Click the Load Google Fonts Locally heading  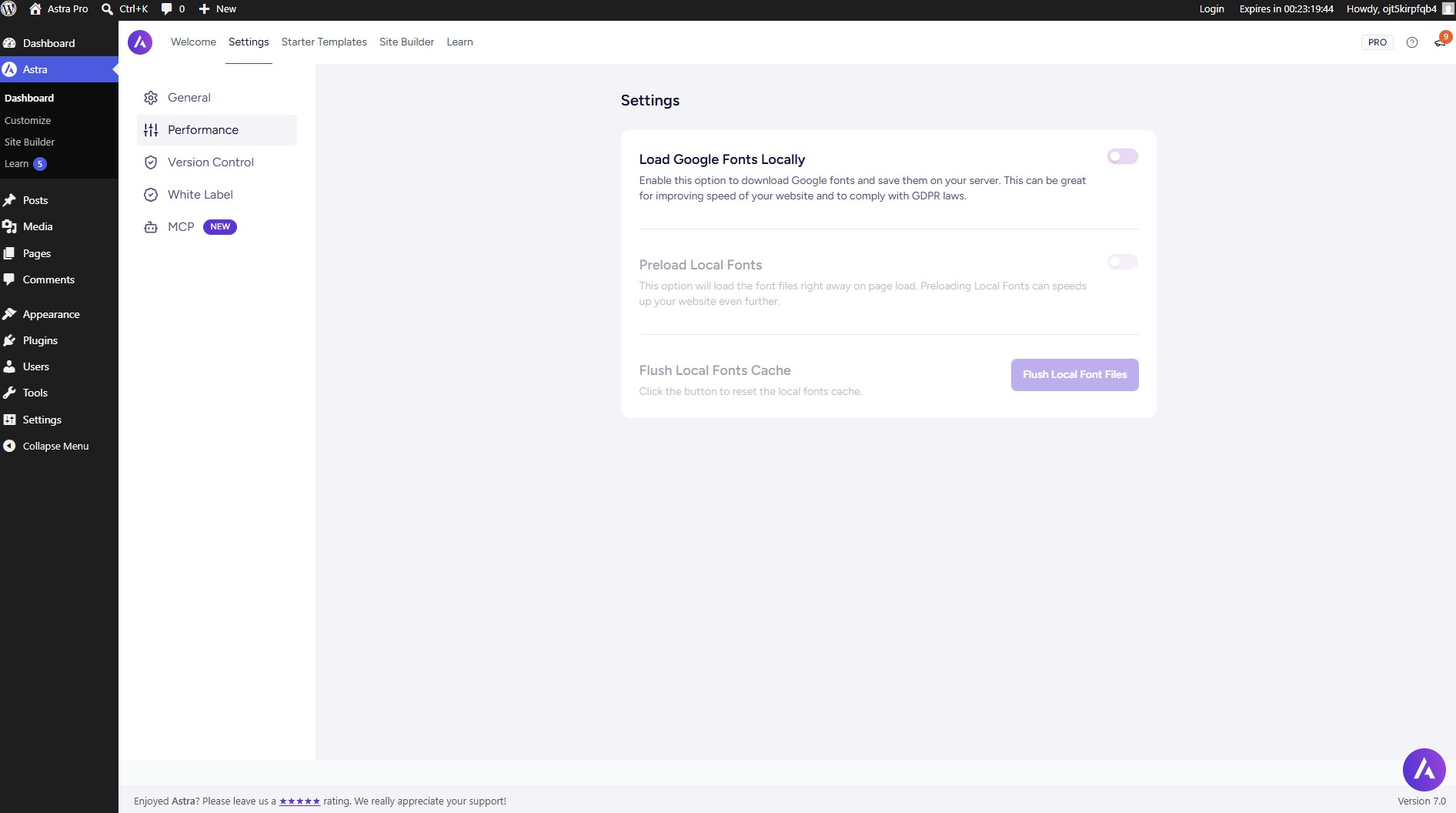point(722,159)
